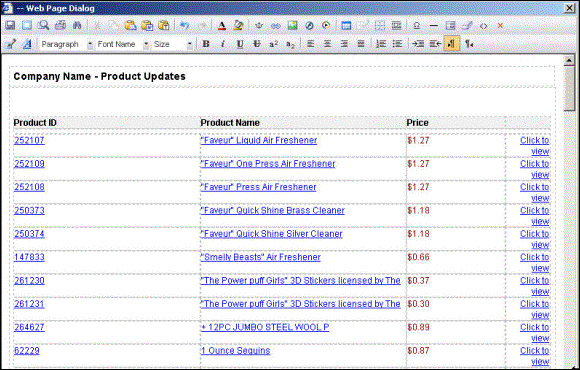Decrease indent of paragraph

[435, 44]
